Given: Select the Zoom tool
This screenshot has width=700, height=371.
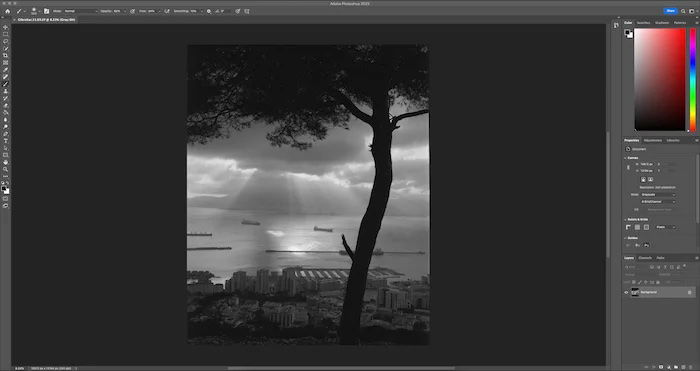Looking at the screenshot, I should [x=5, y=169].
